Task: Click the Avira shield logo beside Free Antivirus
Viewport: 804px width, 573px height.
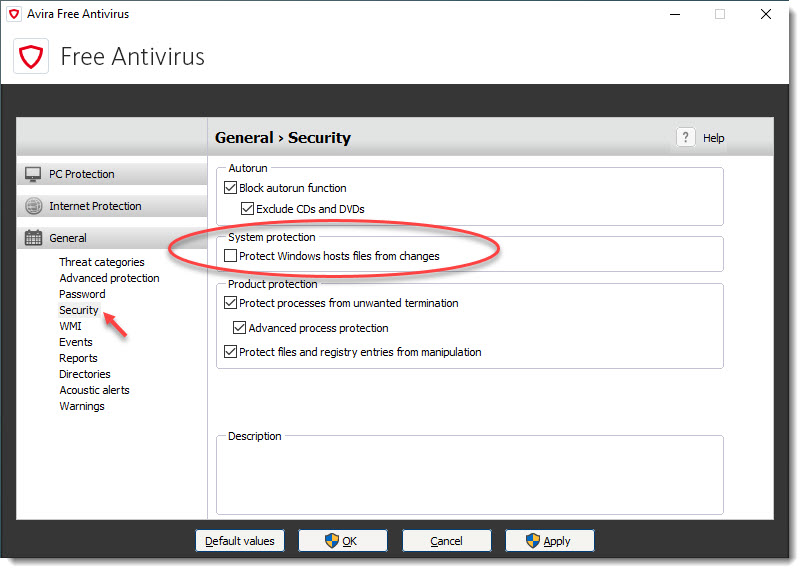Action: pyautogui.click(x=31, y=56)
